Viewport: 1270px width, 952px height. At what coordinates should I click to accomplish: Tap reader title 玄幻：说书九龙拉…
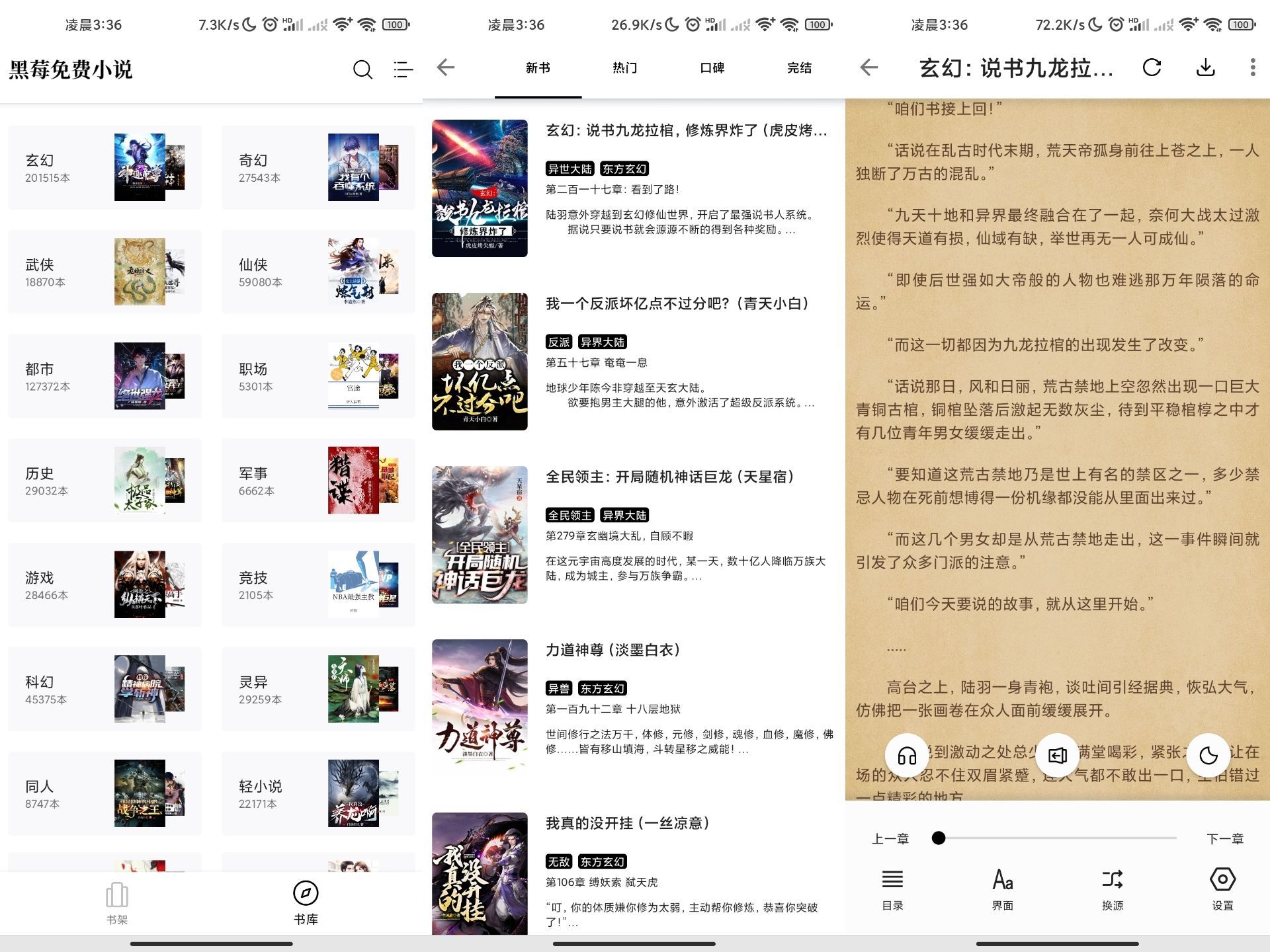pos(1017,68)
